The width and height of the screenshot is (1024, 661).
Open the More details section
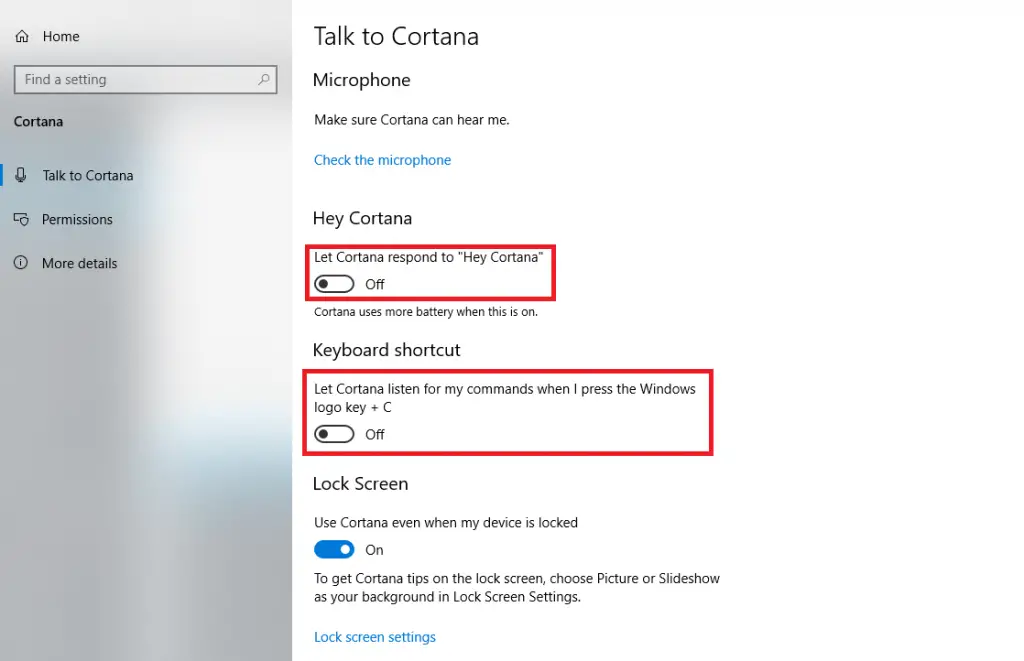pyautogui.click(x=80, y=263)
